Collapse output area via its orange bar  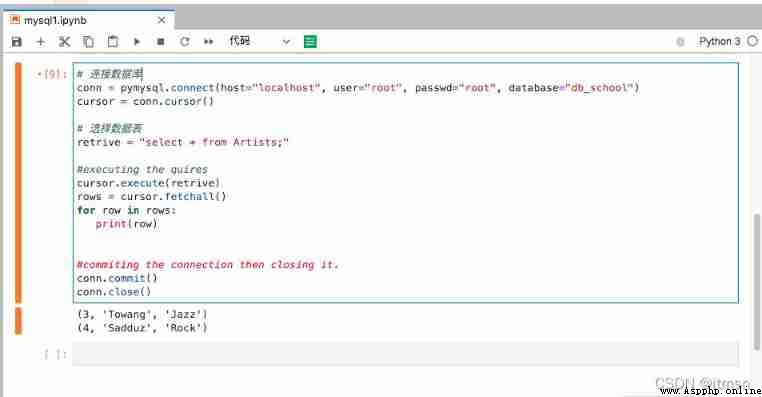coord(18,321)
